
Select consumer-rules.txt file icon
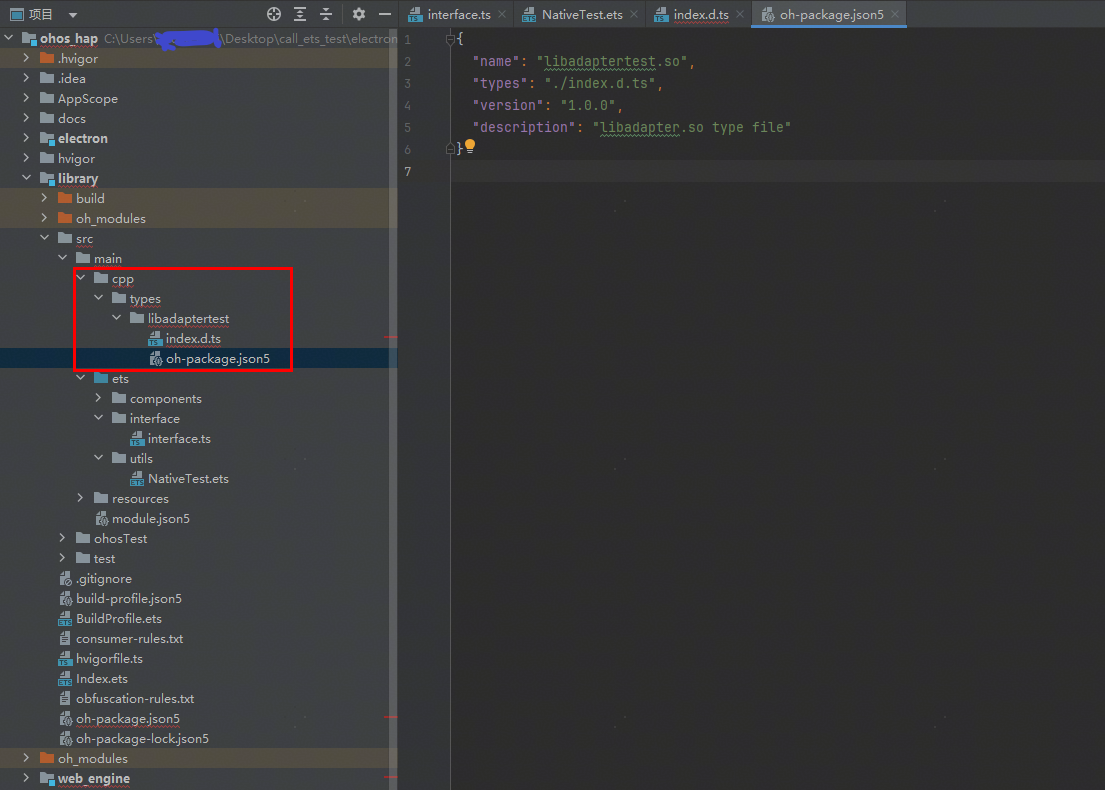coord(65,638)
